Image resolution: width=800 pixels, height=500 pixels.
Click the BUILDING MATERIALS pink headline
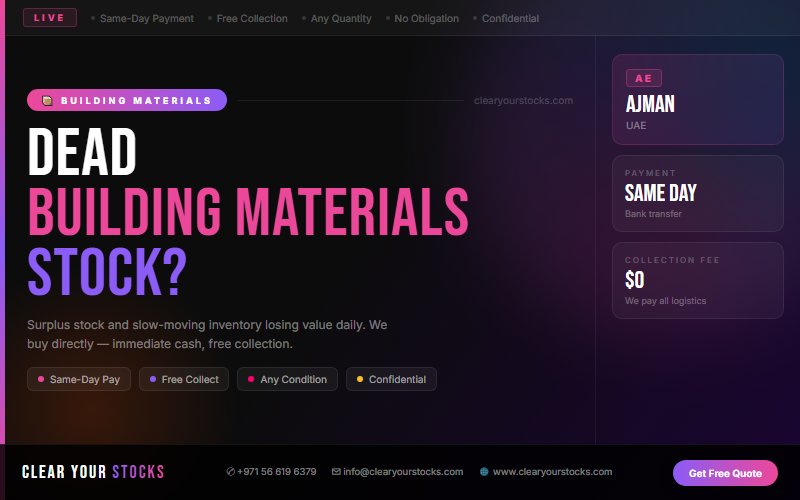pyautogui.click(x=248, y=211)
